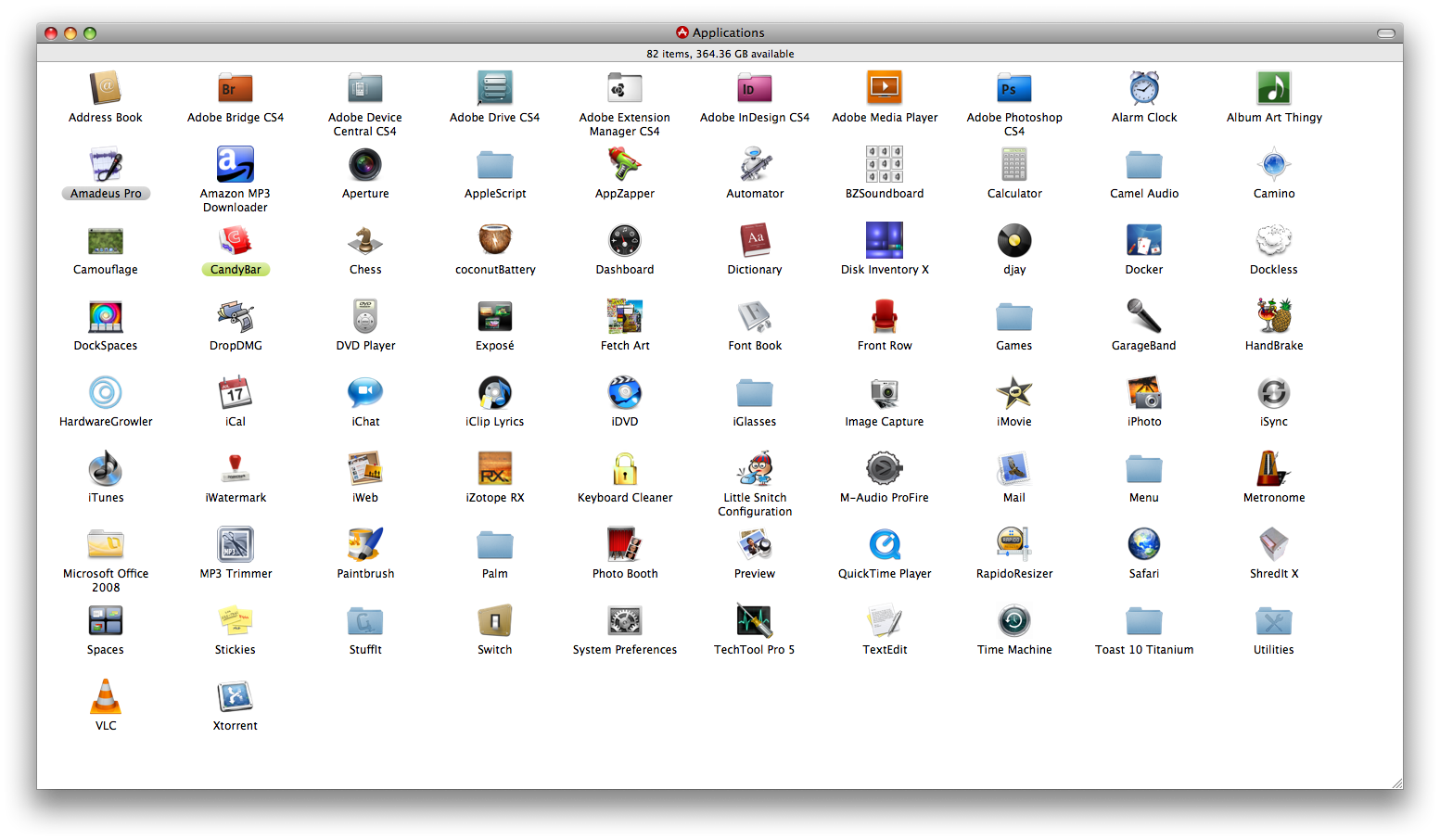The width and height of the screenshot is (1440, 840).
Task: Click the TextEdit document icon
Action: (x=885, y=620)
